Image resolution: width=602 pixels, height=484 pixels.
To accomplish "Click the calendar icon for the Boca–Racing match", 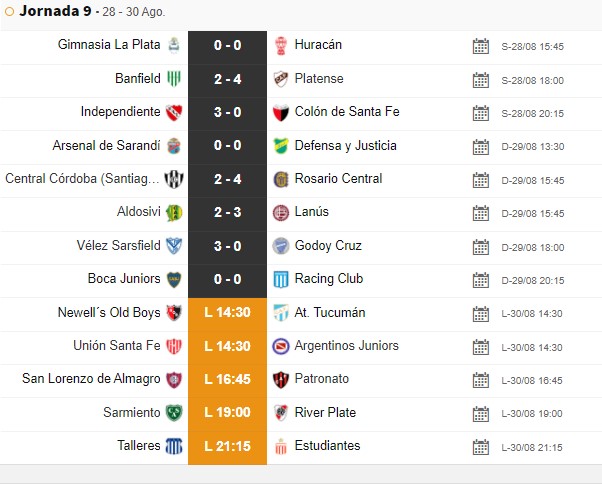I will (481, 280).
